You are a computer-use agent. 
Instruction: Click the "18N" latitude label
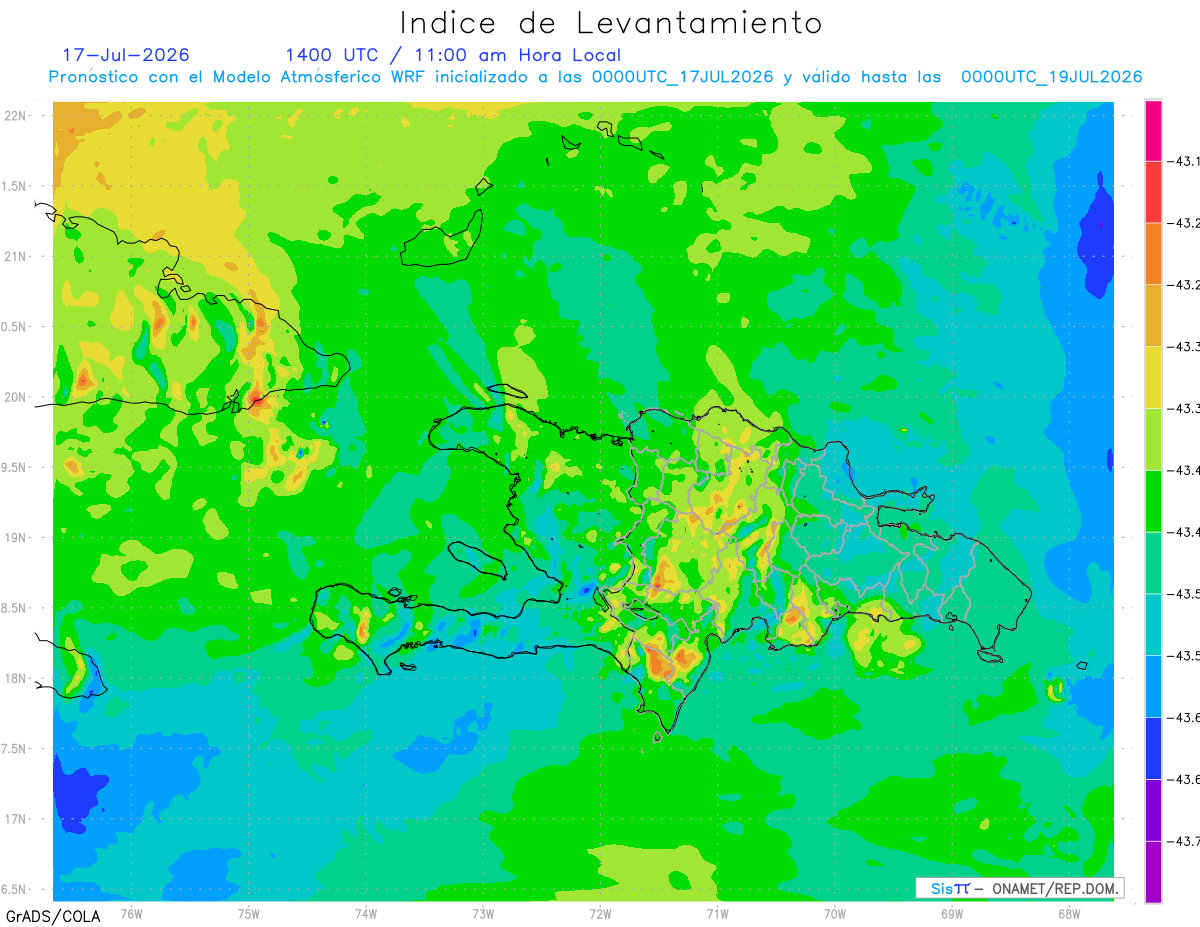pyautogui.click(x=16, y=678)
